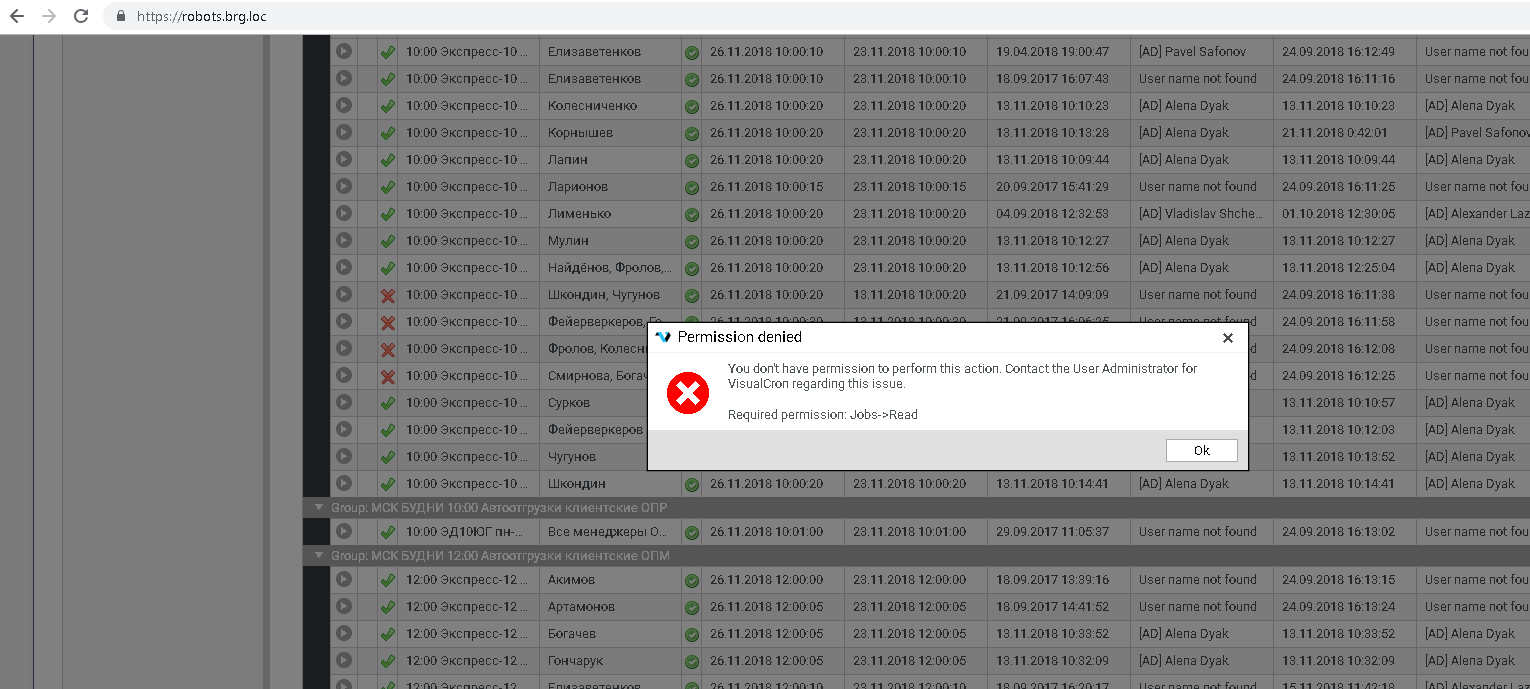
Task: Go back using browser back arrow
Action: 17,16
